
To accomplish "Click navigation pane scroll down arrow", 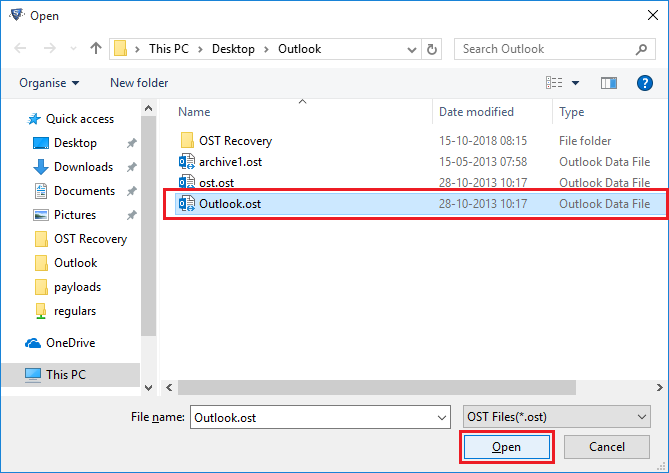I will coord(148,388).
